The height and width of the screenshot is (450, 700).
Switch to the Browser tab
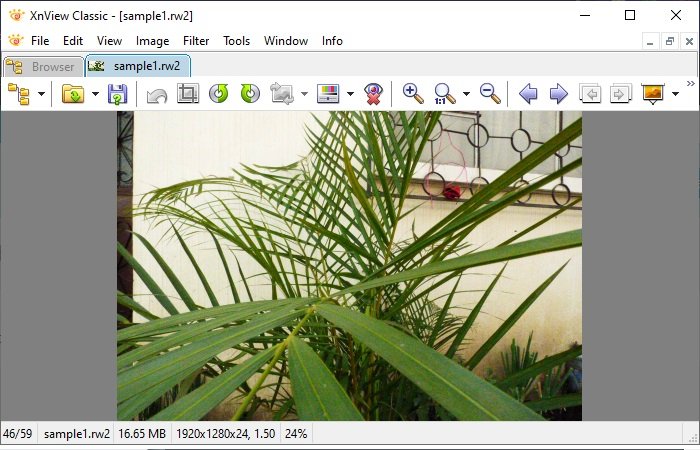pyautogui.click(x=43, y=67)
